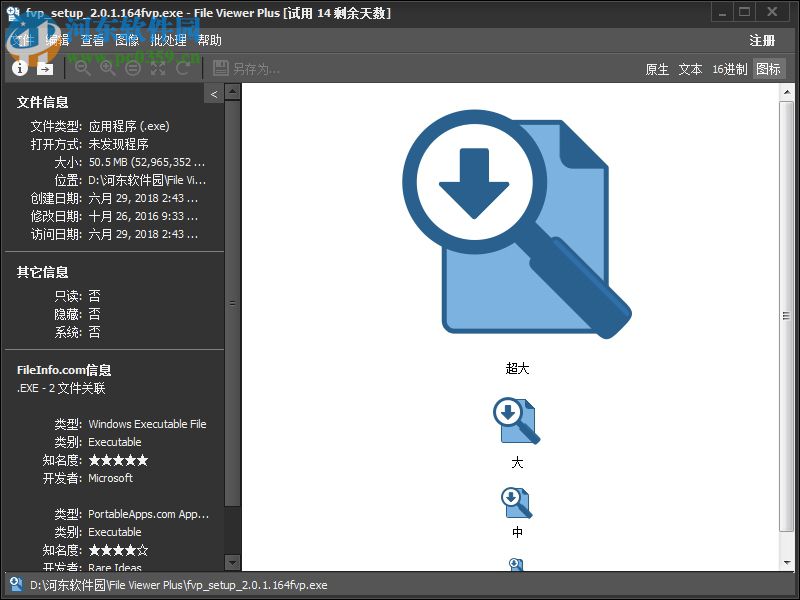The width and height of the screenshot is (800, 600).
Task: Switch to 文本 (Text) view mode
Action: click(x=689, y=70)
